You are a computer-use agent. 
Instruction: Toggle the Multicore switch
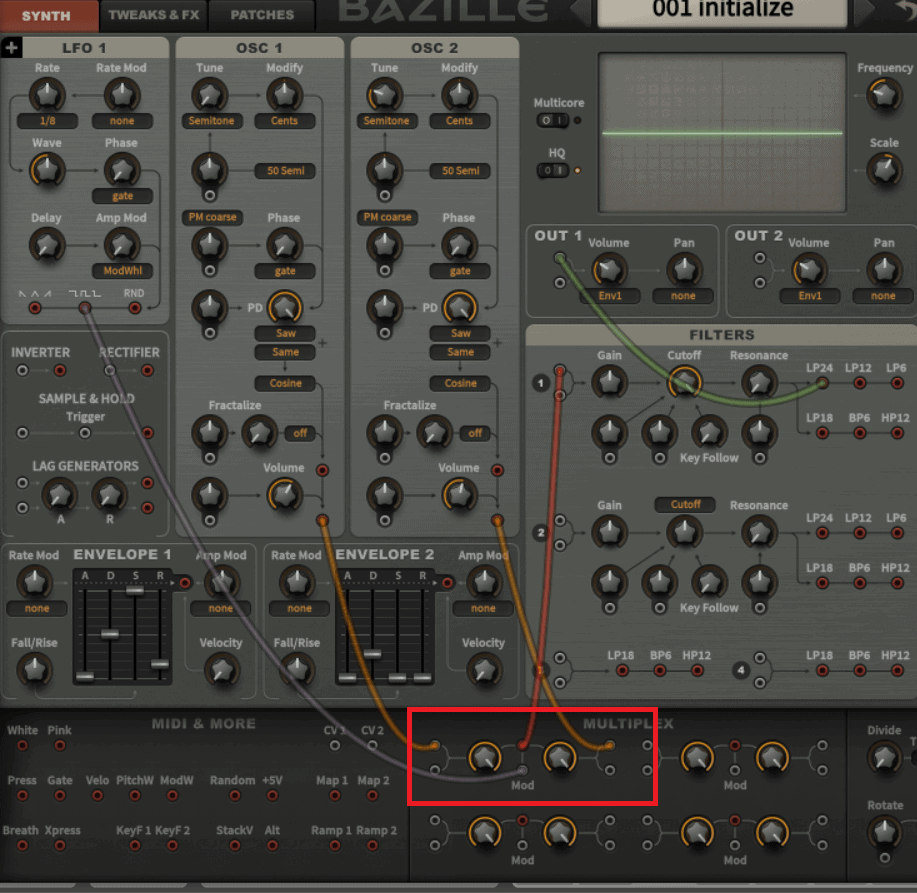[552, 121]
